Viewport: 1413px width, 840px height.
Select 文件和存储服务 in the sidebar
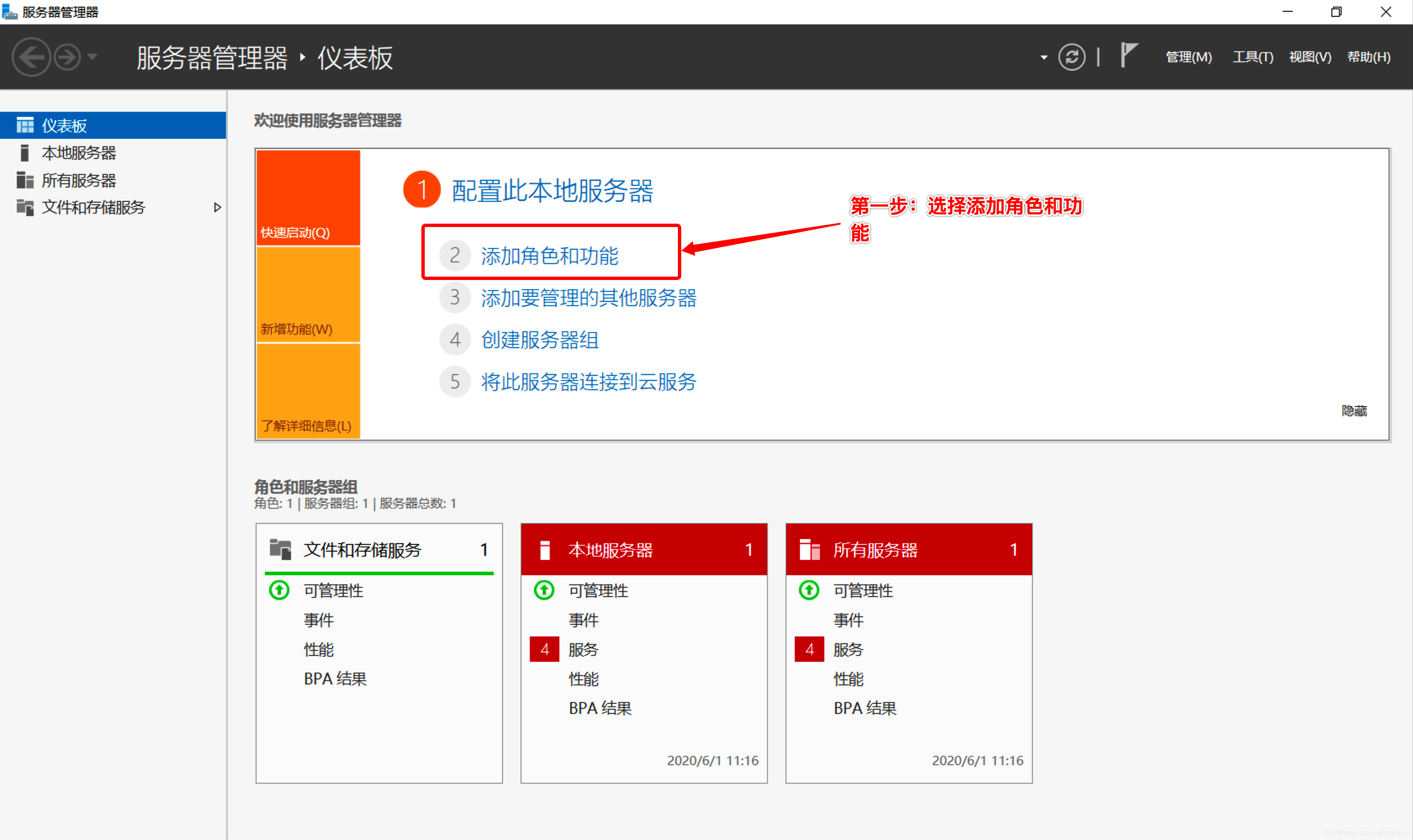113,207
